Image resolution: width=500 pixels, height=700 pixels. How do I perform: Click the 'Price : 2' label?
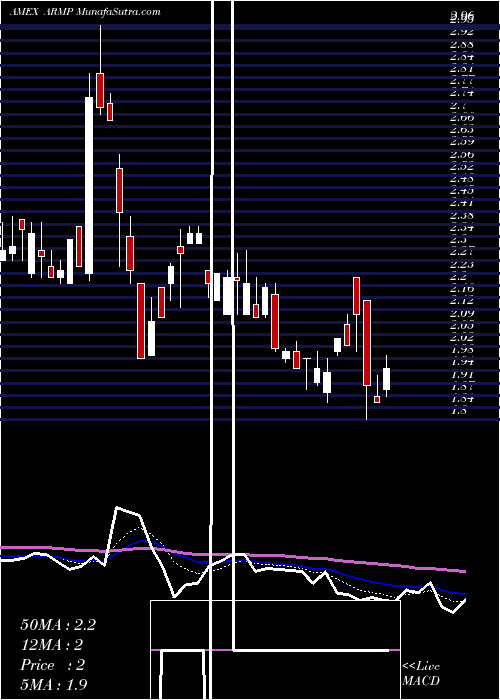tap(52, 665)
